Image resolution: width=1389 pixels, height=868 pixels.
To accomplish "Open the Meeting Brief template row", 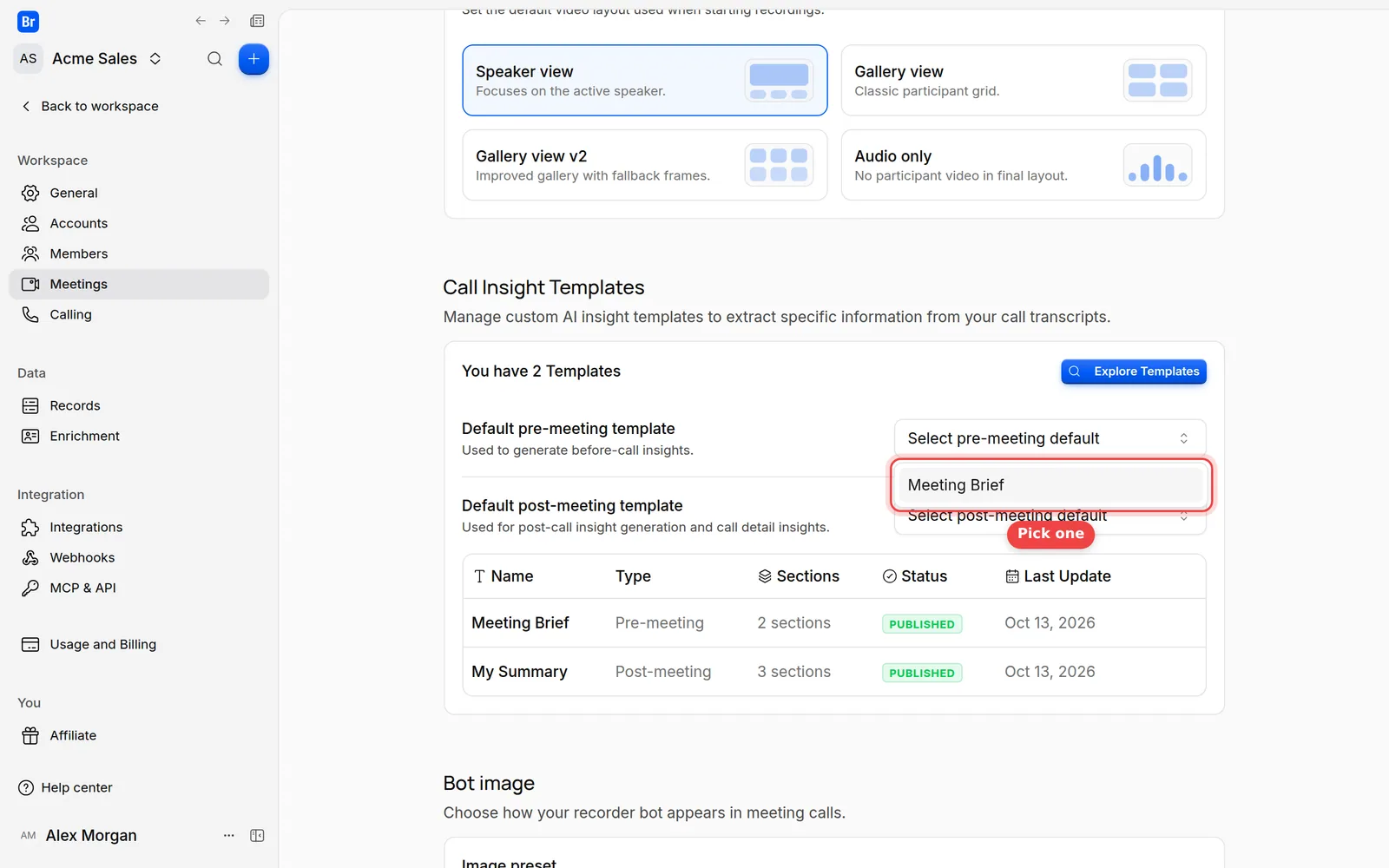I will pos(834,623).
